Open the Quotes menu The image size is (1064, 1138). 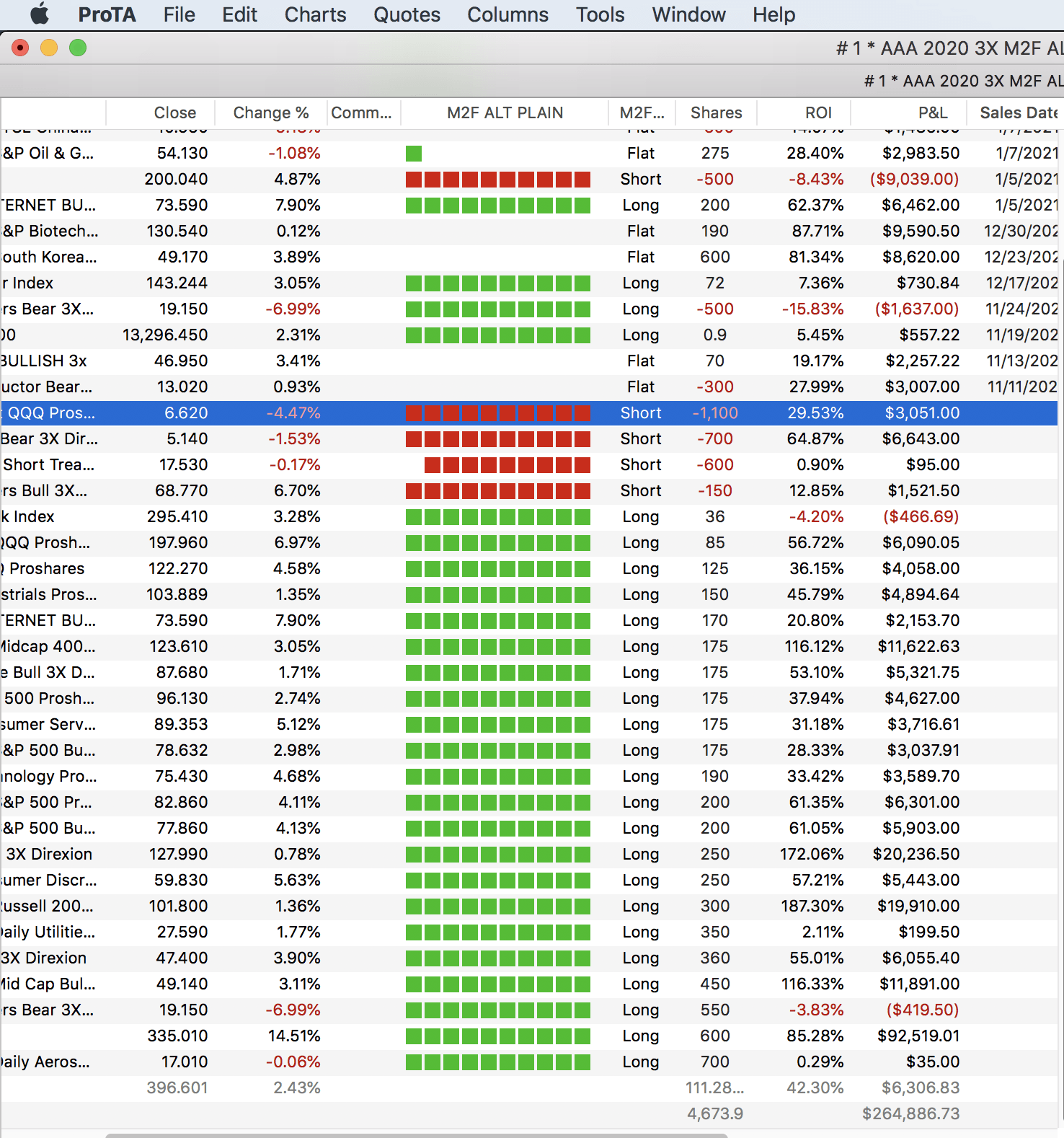click(x=407, y=14)
